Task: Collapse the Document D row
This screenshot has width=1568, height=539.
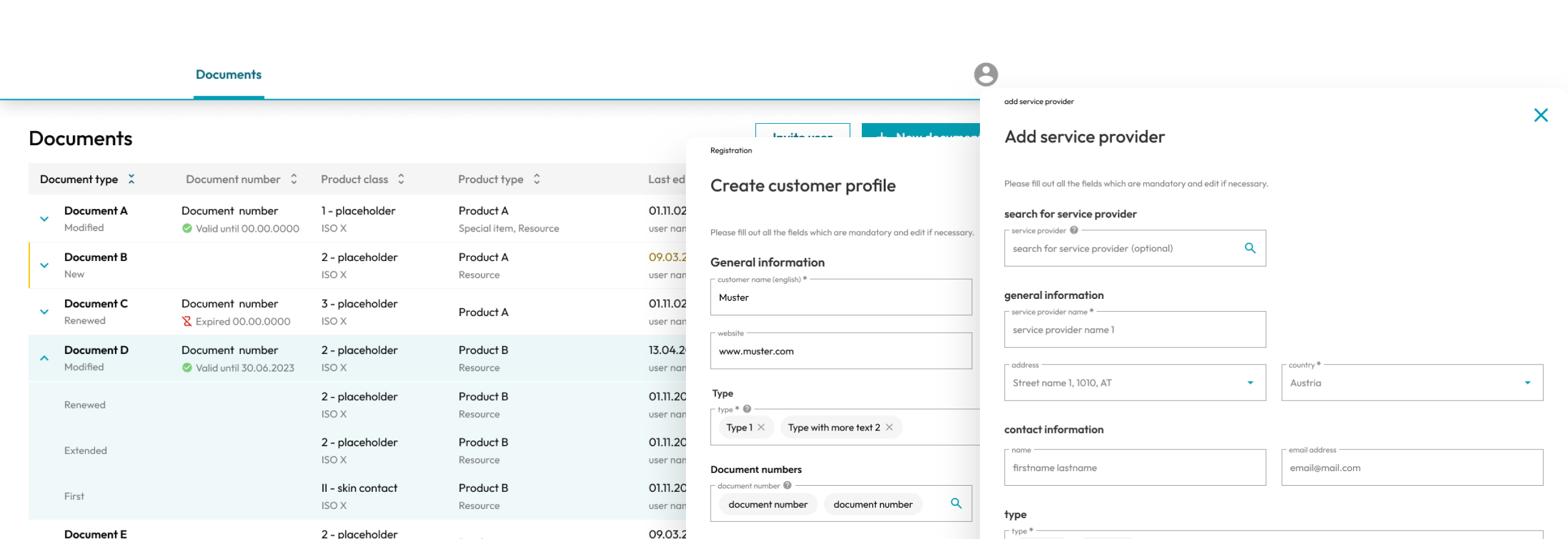Action: [x=44, y=358]
